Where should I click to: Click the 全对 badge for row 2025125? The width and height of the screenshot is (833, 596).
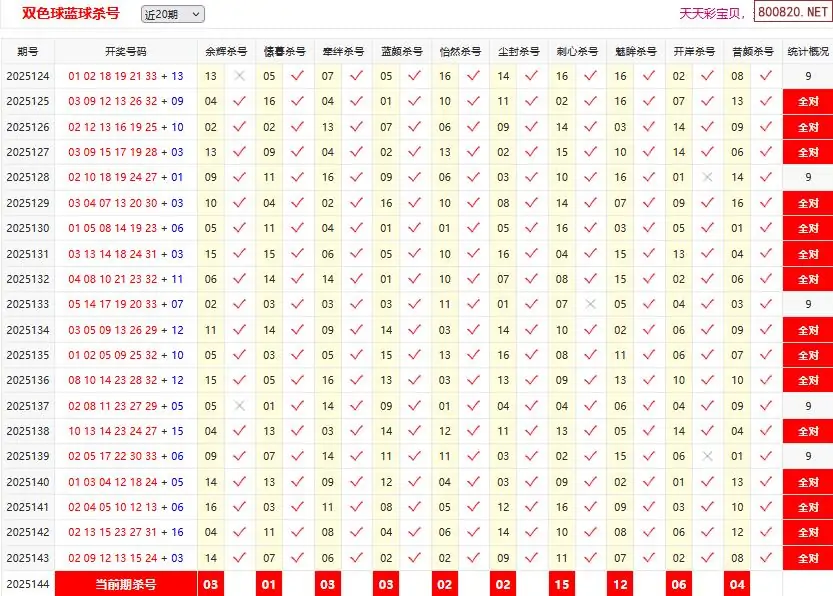pyautogui.click(x=808, y=101)
